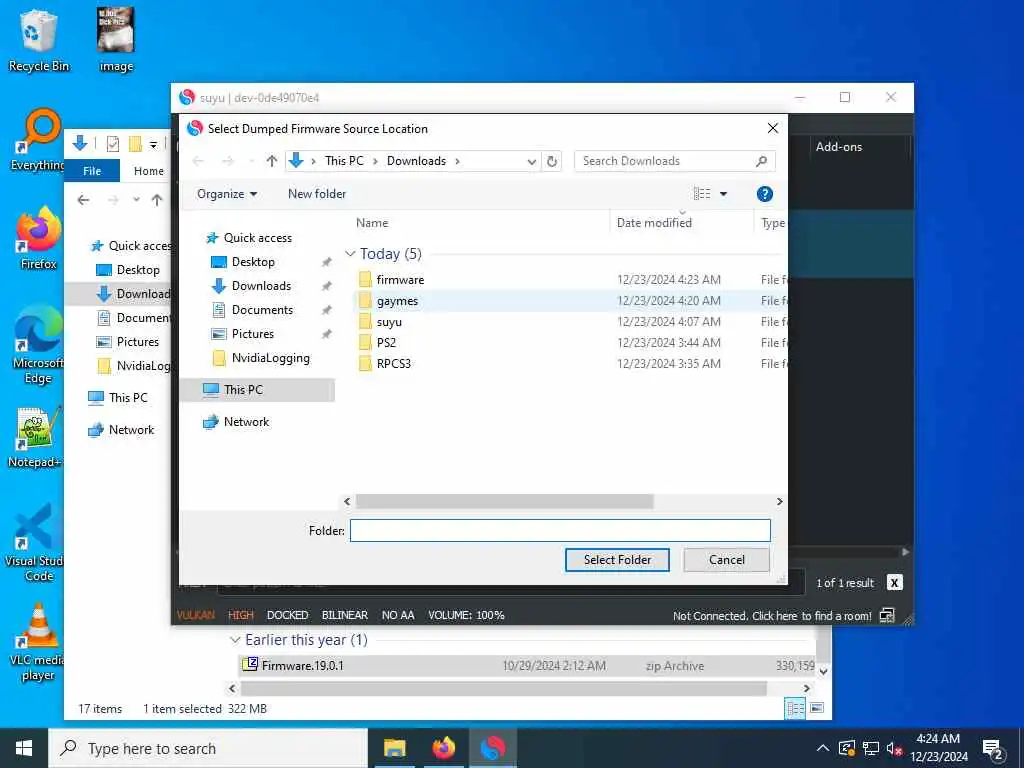Select the gaymes folder
The width and height of the screenshot is (1024, 768).
(397, 301)
